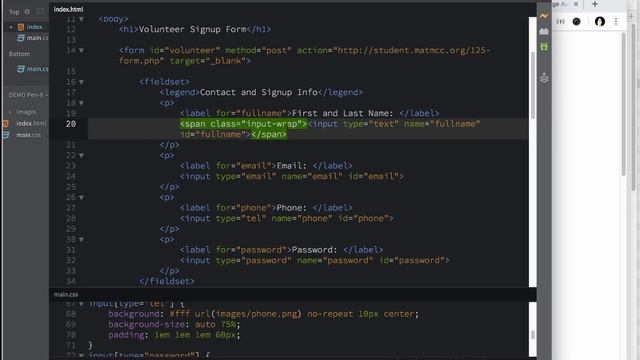
Task: Click the Password: label text on line 31
Action: pos(315,250)
